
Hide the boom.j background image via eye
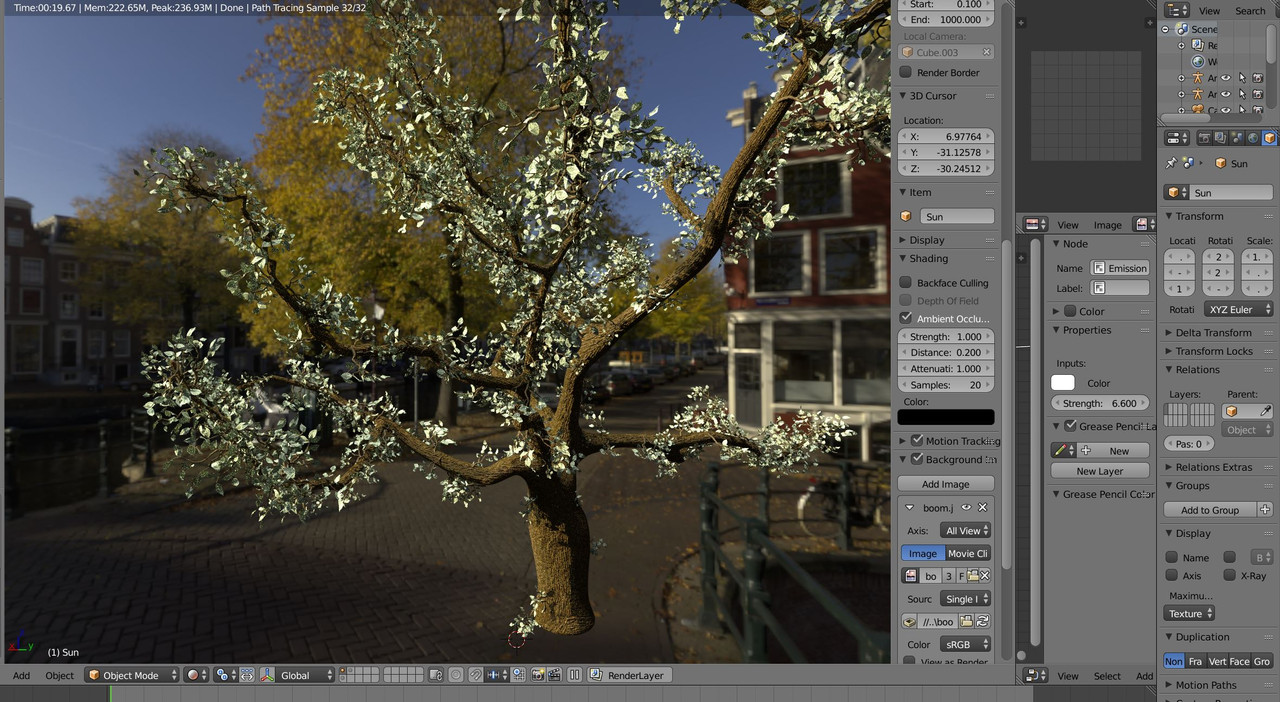click(x=966, y=507)
